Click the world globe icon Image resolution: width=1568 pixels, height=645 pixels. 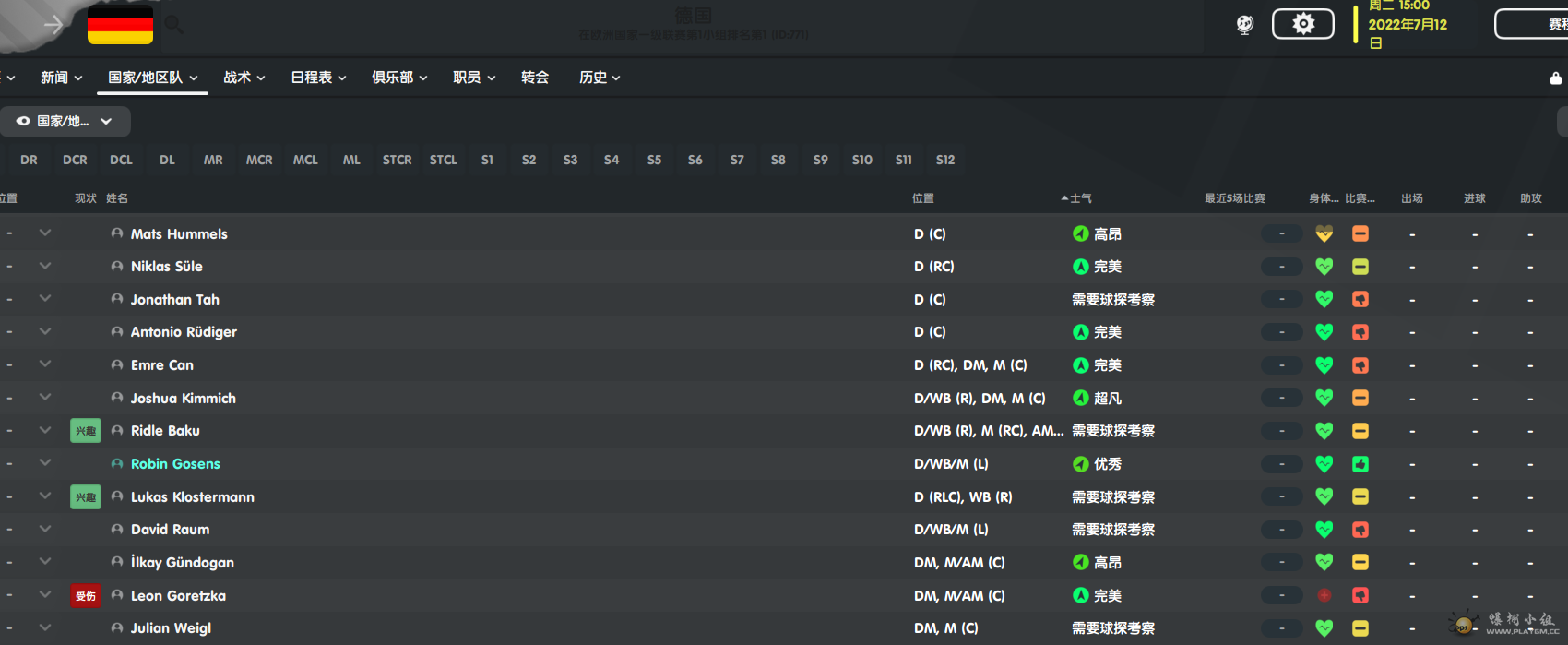pyautogui.click(x=1244, y=25)
